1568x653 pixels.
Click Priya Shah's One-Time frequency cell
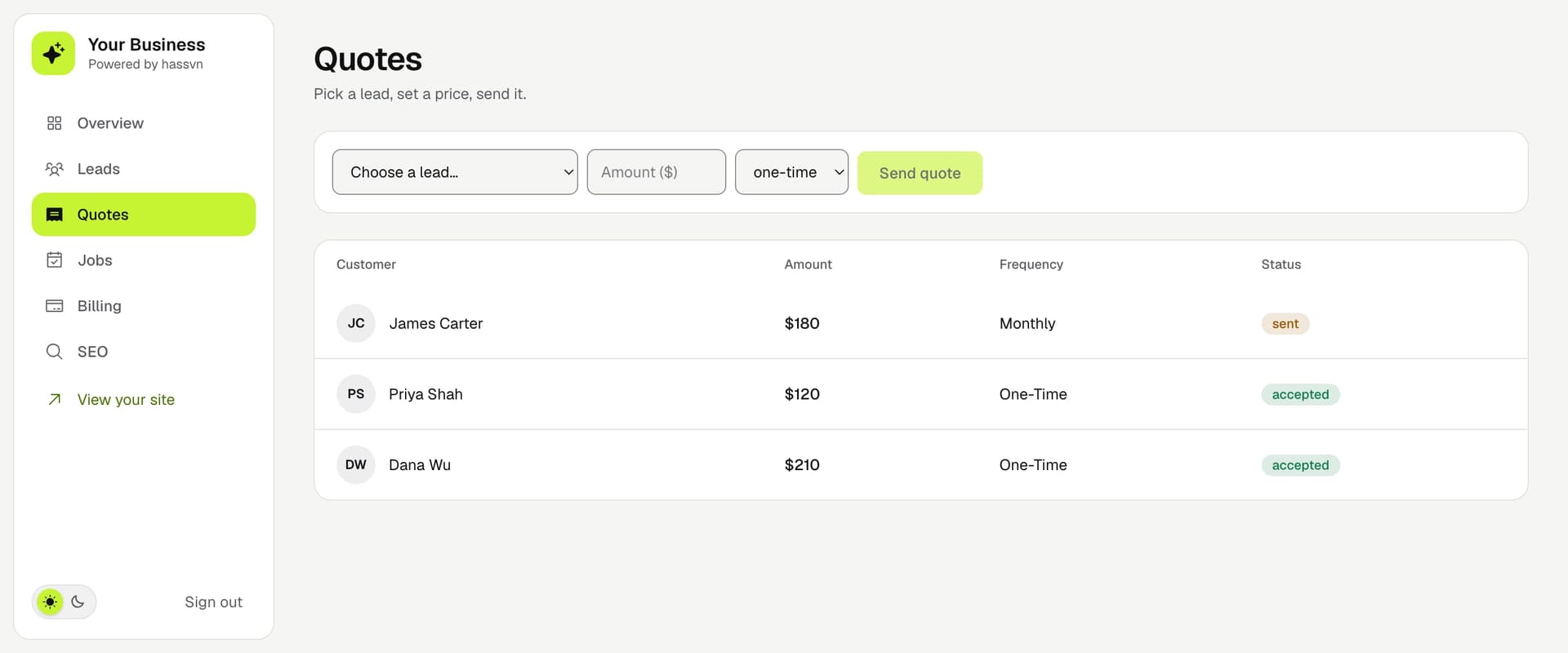pos(1032,394)
